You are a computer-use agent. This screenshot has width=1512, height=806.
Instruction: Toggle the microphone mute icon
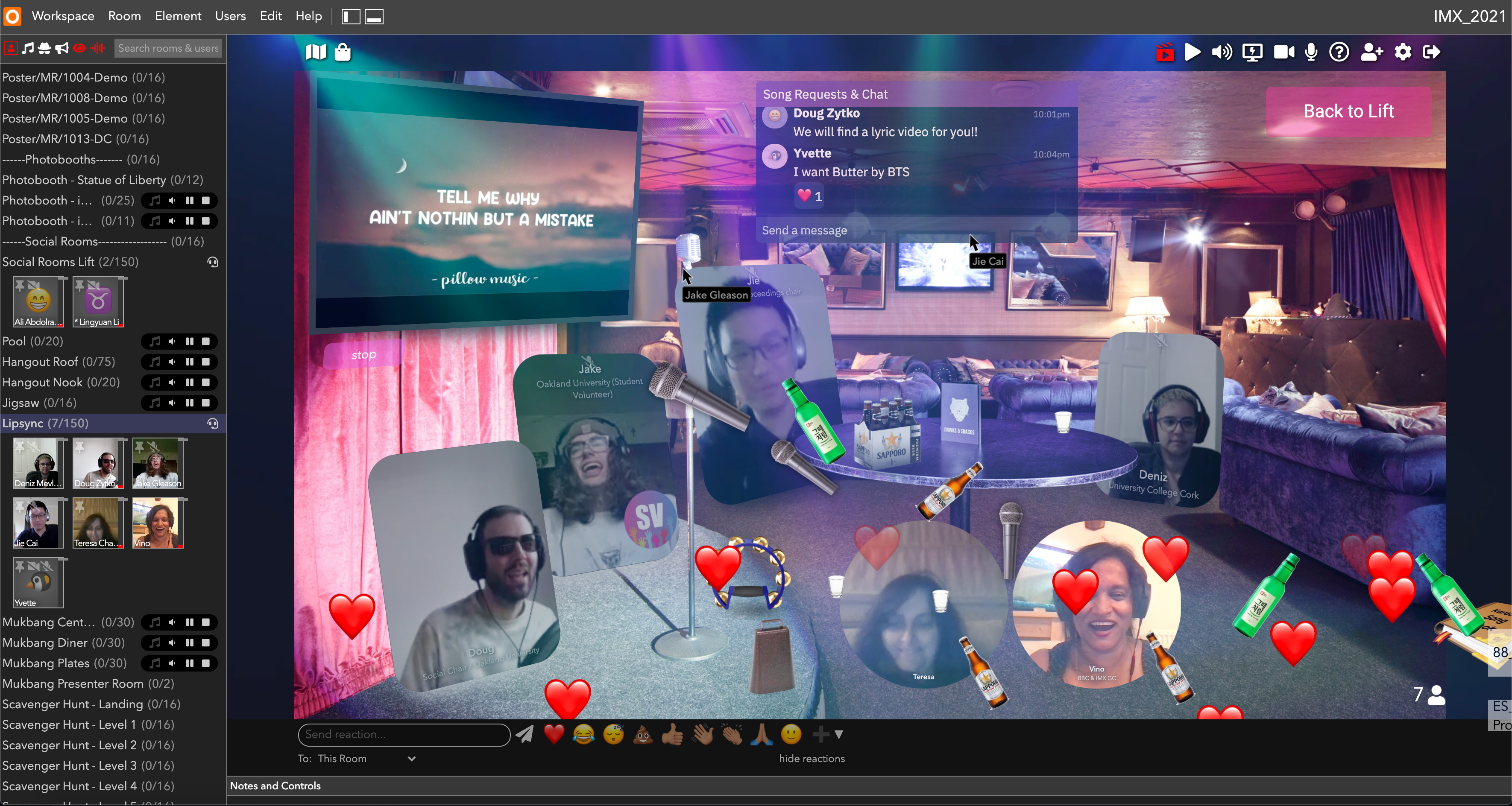coord(1311,52)
